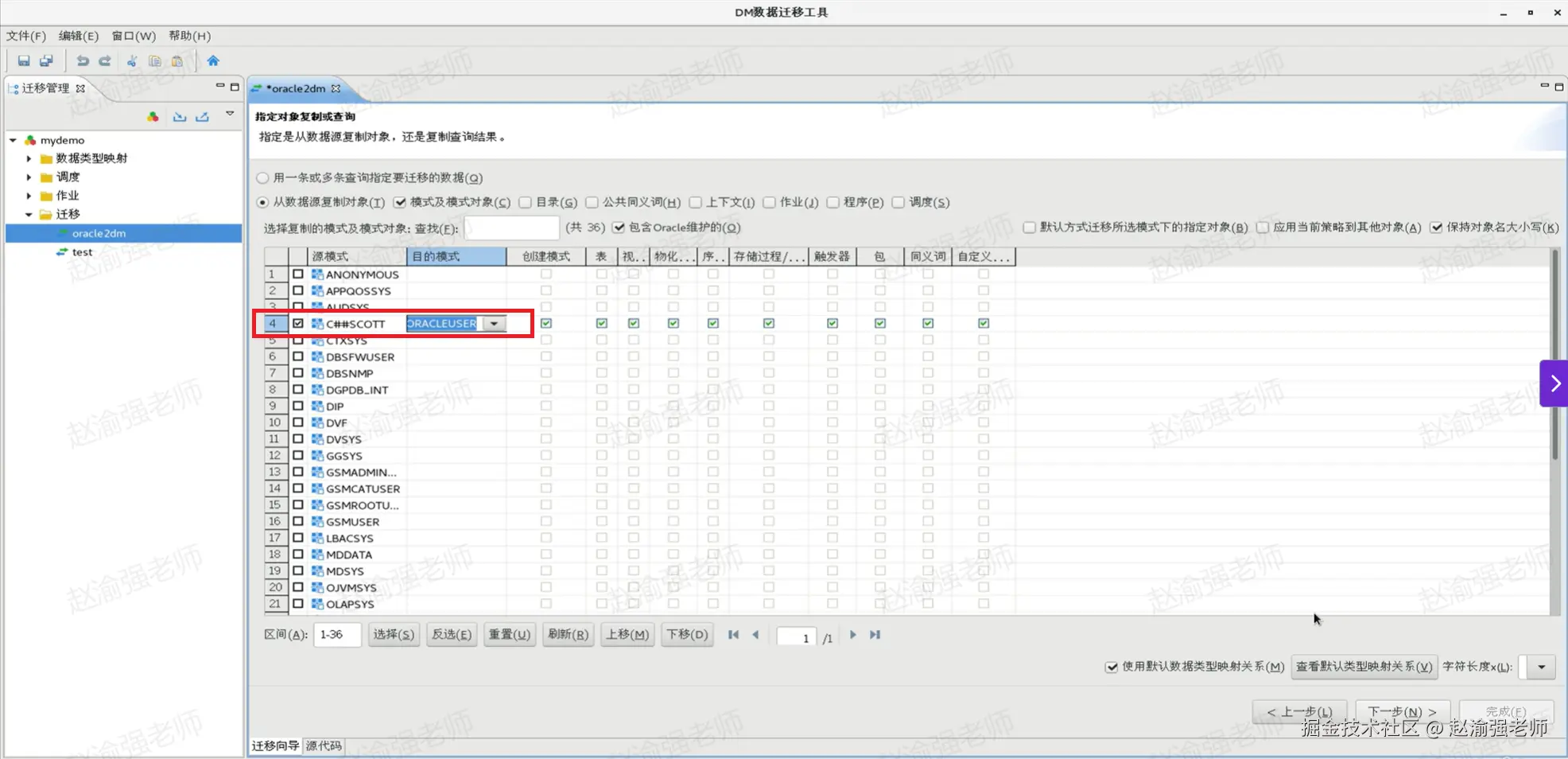
Task: Click the mydemo project icon in tree
Action: (x=30, y=140)
